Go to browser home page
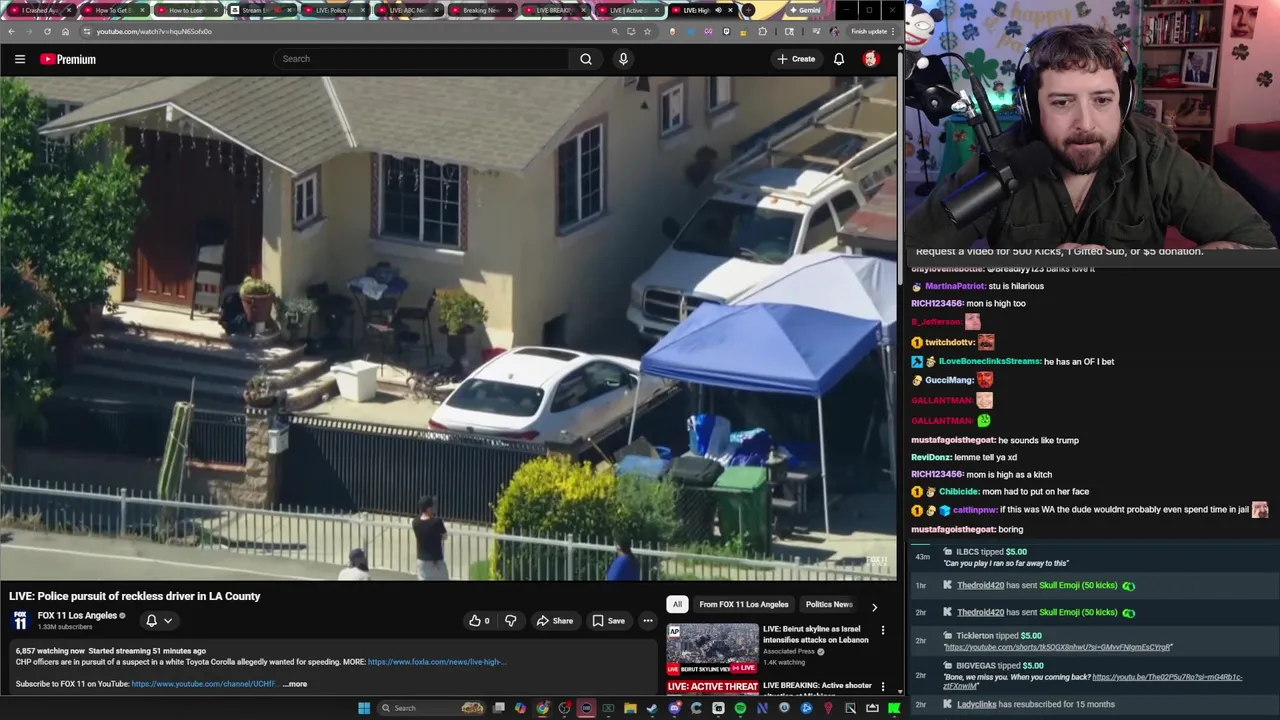The image size is (1280, 720). pyautogui.click(x=66, y=31)
